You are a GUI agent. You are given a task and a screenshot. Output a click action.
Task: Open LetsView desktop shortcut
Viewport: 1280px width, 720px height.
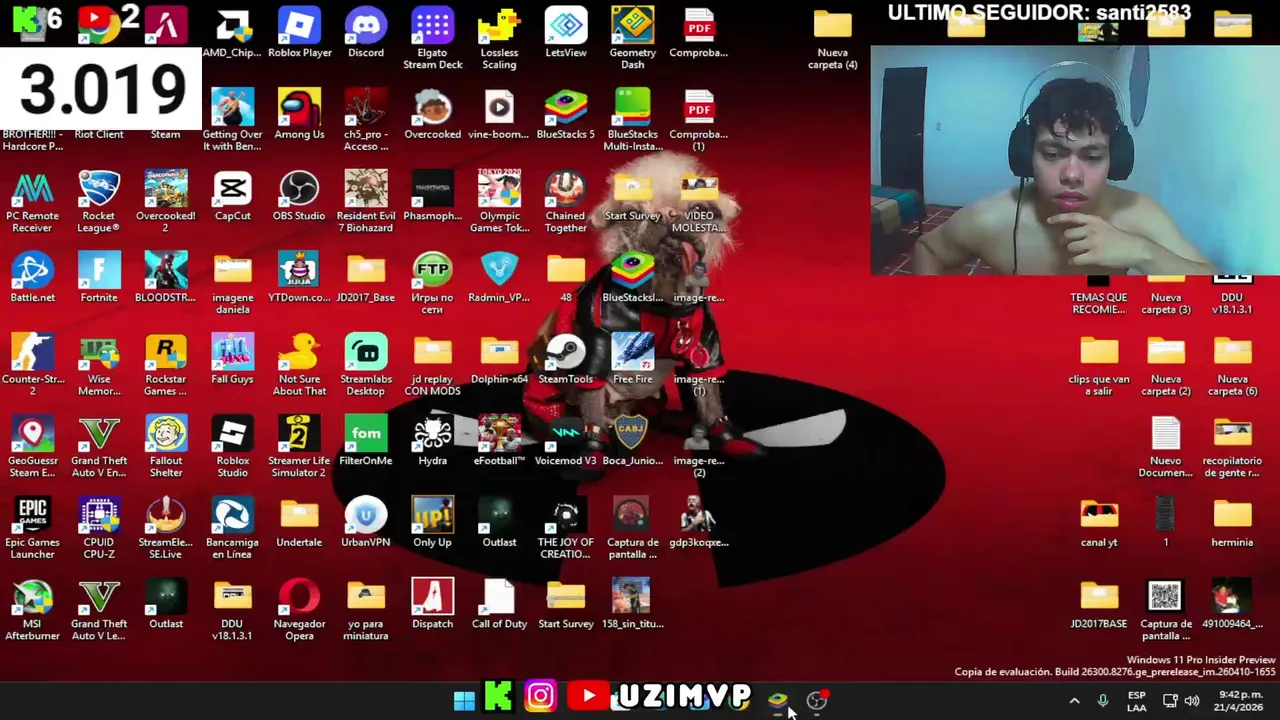[565, 33]
